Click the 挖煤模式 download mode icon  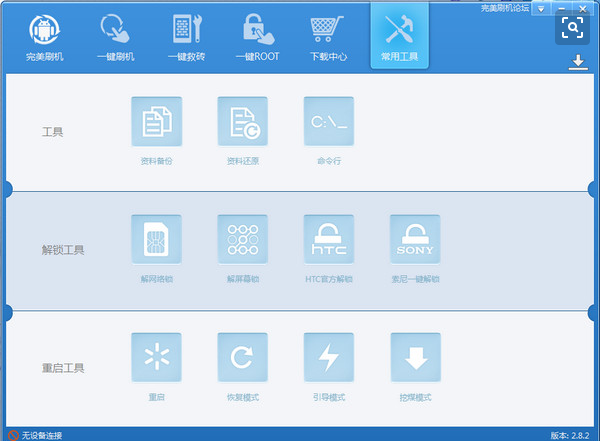pyautogui.click(x=415, y=357)
